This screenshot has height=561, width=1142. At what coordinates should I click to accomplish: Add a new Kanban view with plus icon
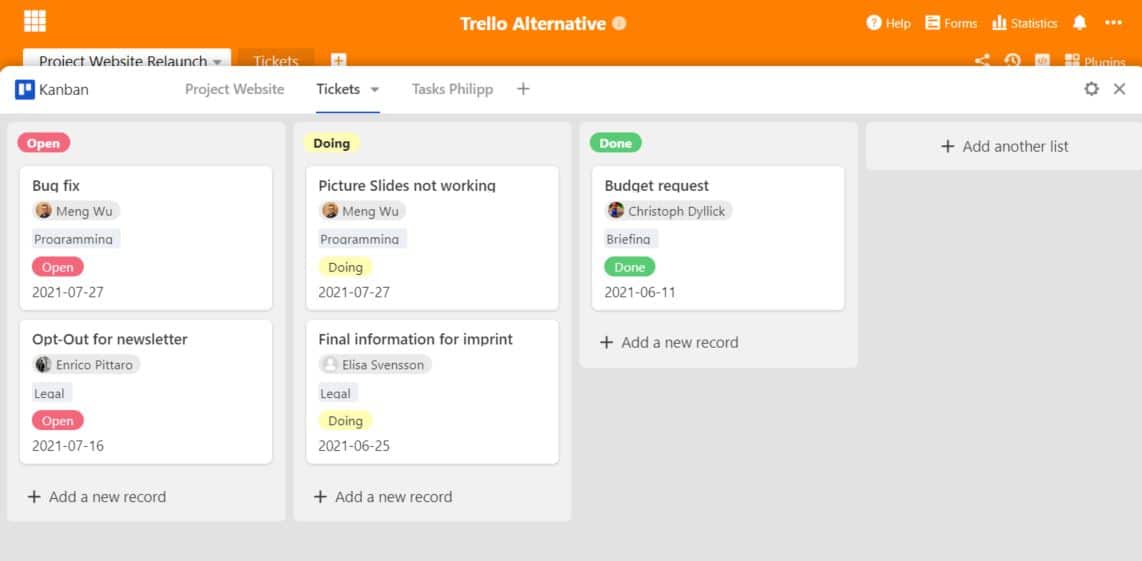[523, 89]
